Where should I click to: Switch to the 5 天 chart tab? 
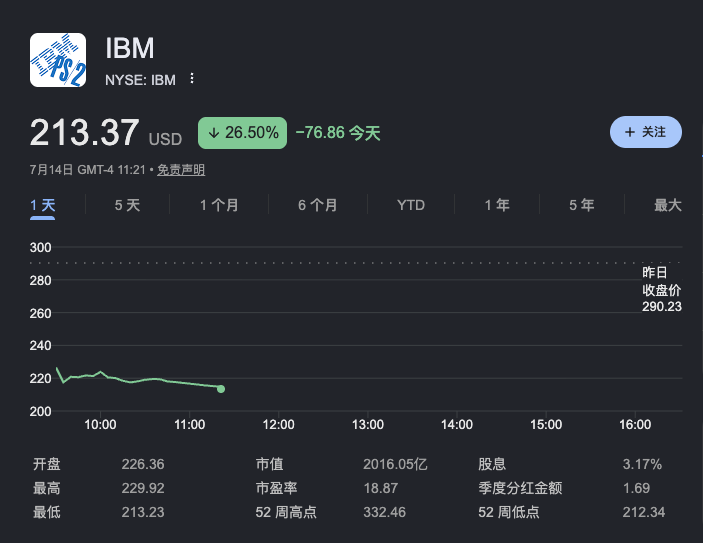(x=127, y=205)
